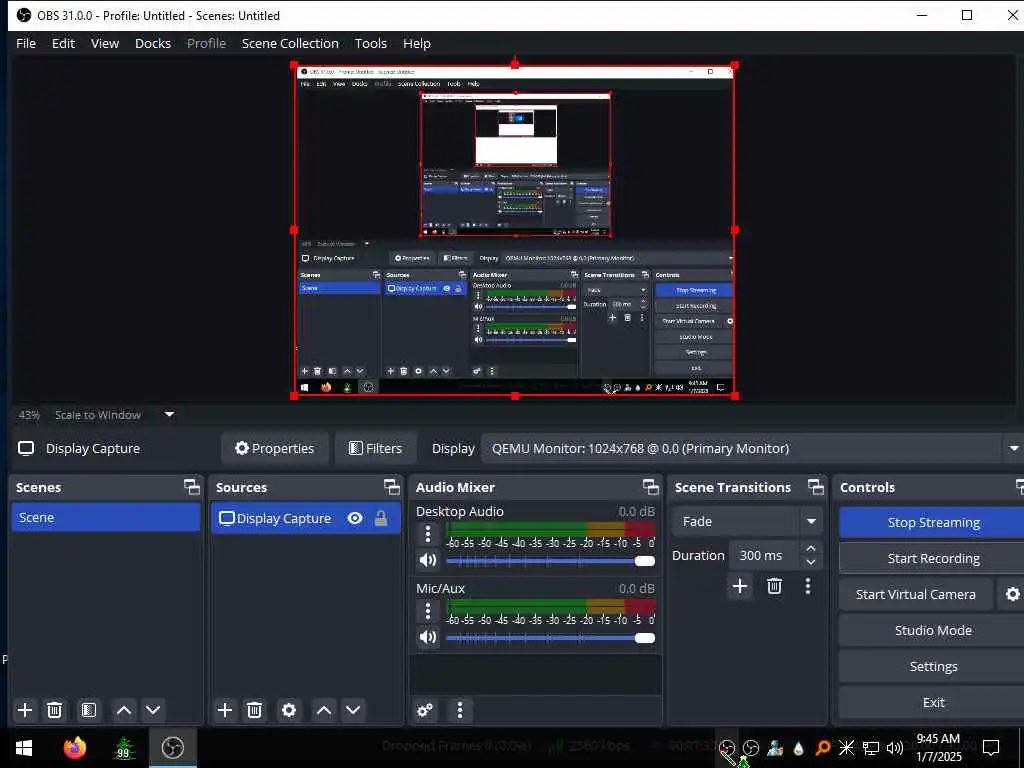Add a scene transition with plus icon
Screen dimensions: 1024x768
[740, 586]
